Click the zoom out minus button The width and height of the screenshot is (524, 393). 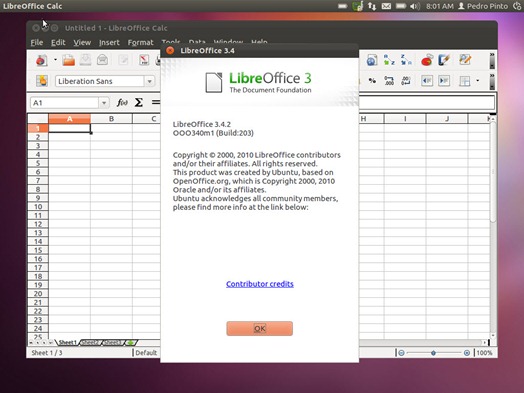401,353
